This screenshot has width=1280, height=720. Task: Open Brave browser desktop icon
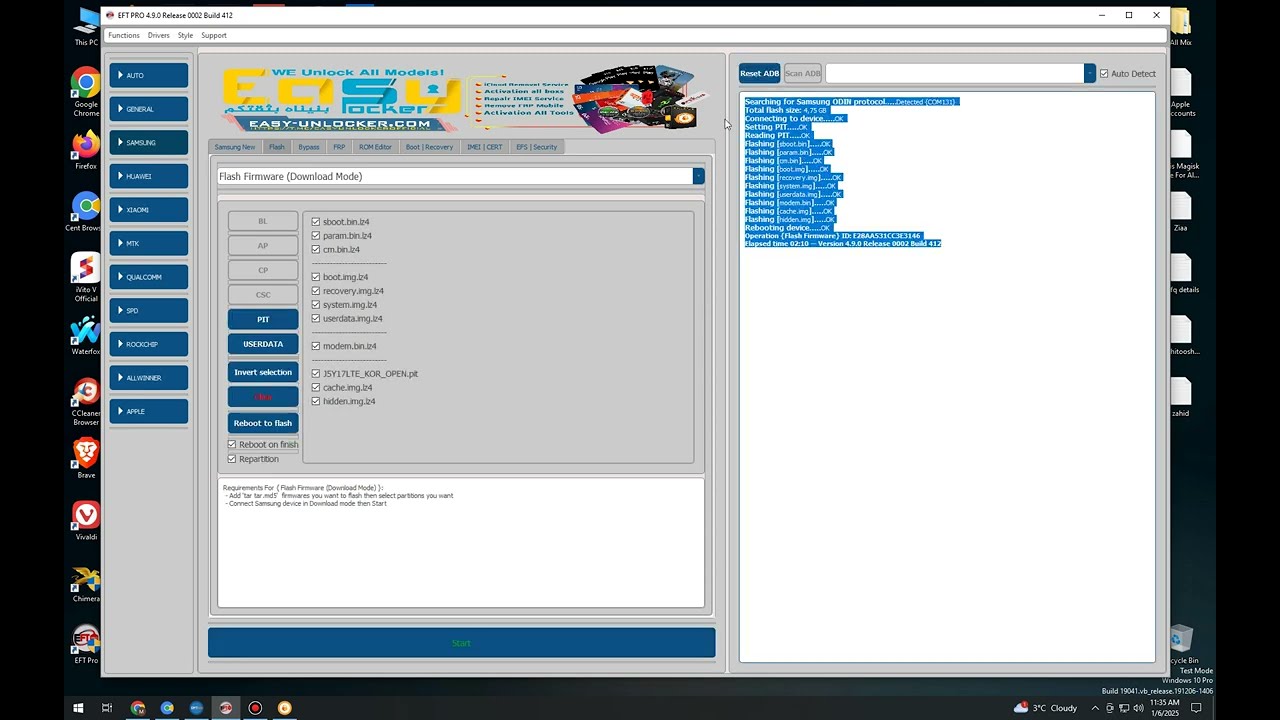[x=86, y=458]
